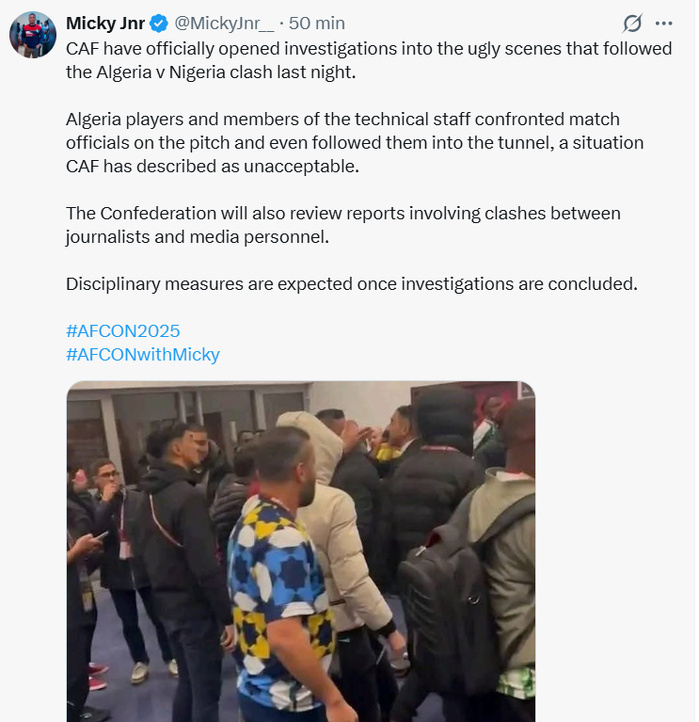Open Micky Jnr's profile picture avatar
699x722 pixels.
coord(33,35)
